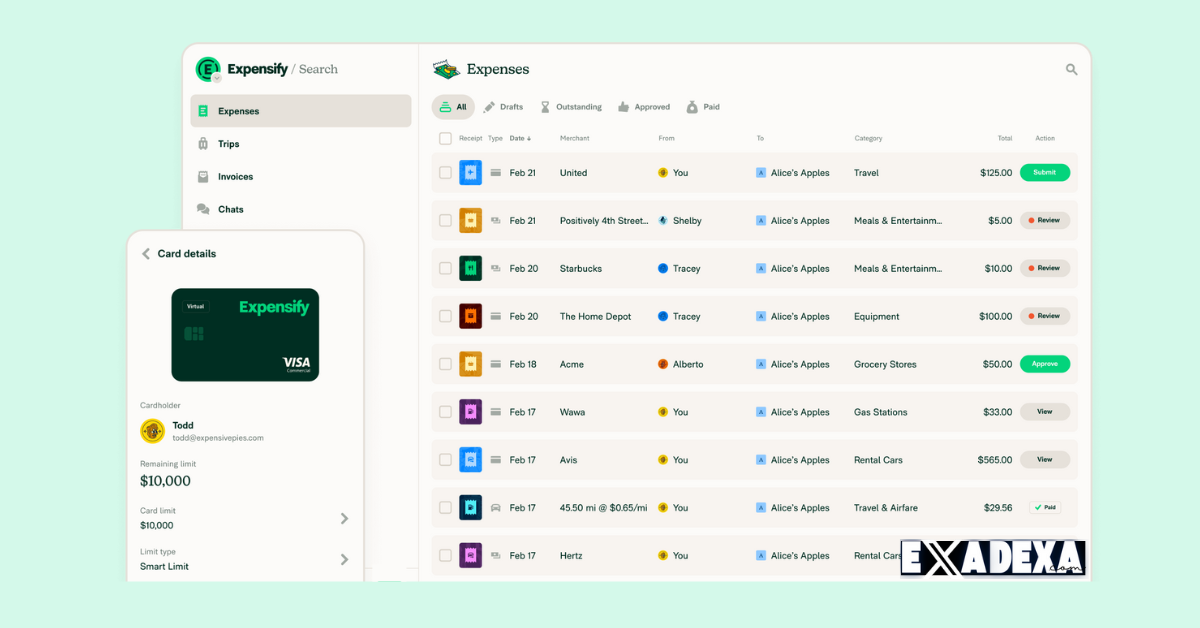
Task: Select the Acme expense row checkbox
Action: point(445,364)
